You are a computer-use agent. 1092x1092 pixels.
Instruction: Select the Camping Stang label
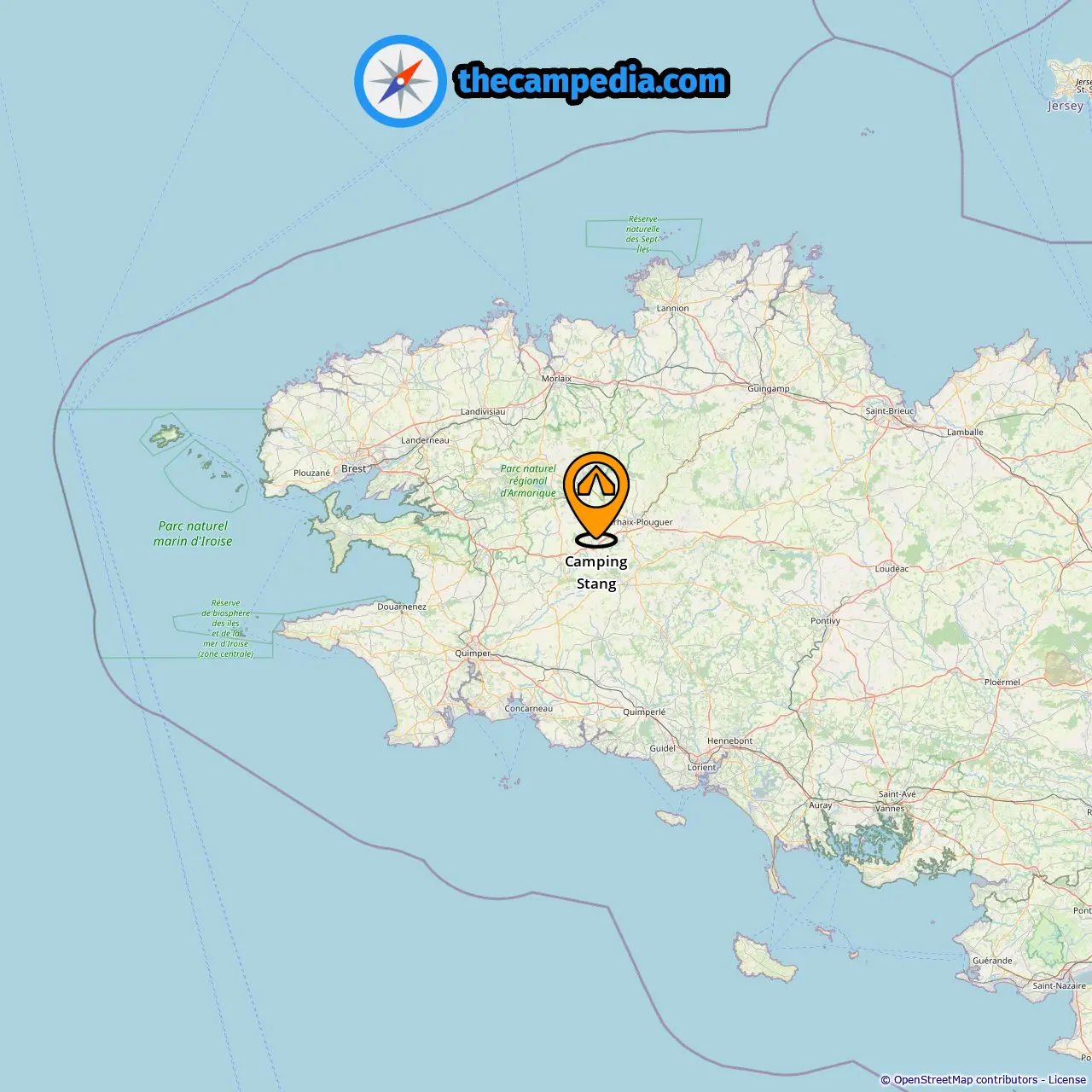596,572
